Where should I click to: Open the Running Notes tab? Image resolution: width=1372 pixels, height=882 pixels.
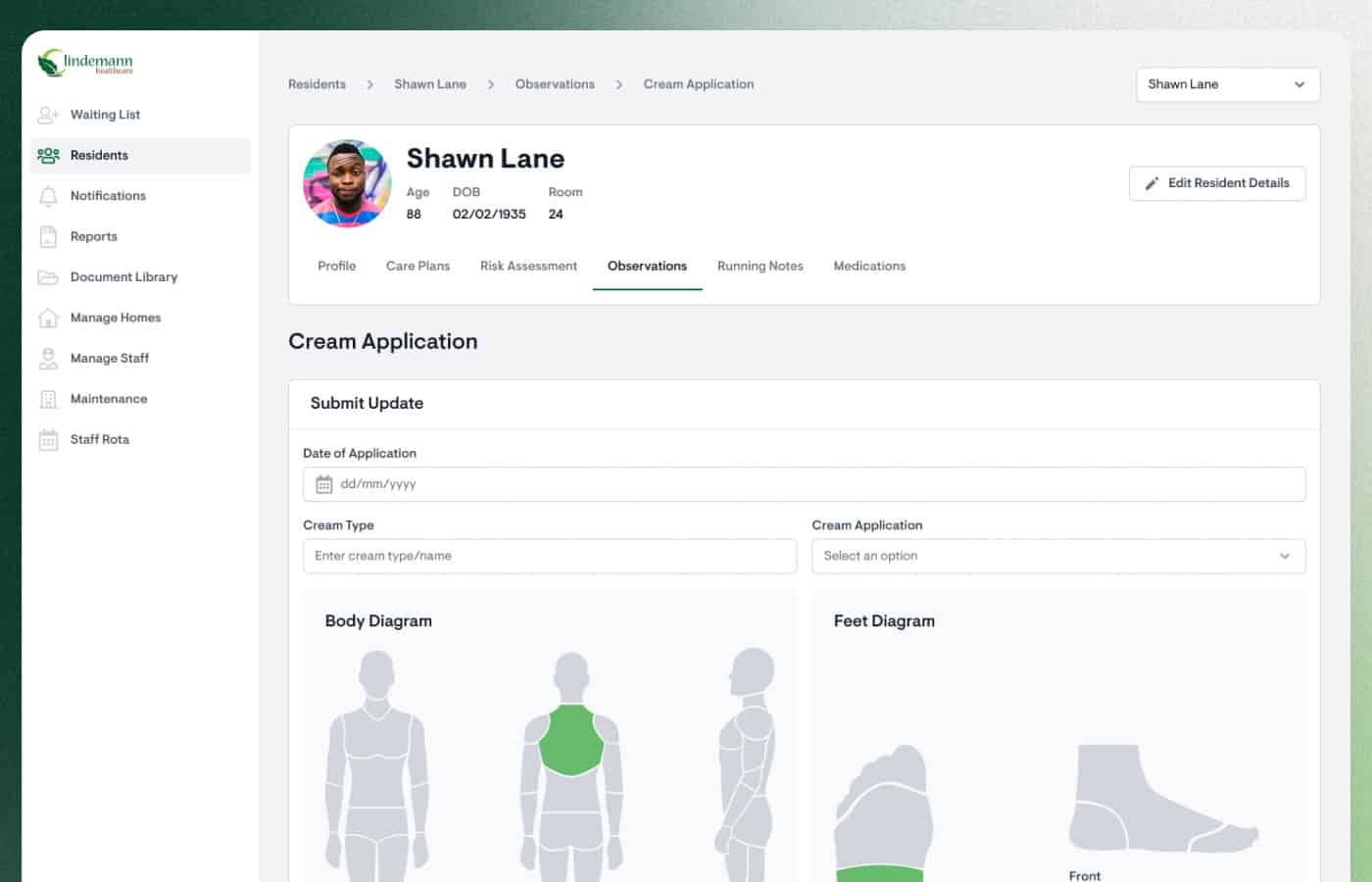(x=759, y=266)
